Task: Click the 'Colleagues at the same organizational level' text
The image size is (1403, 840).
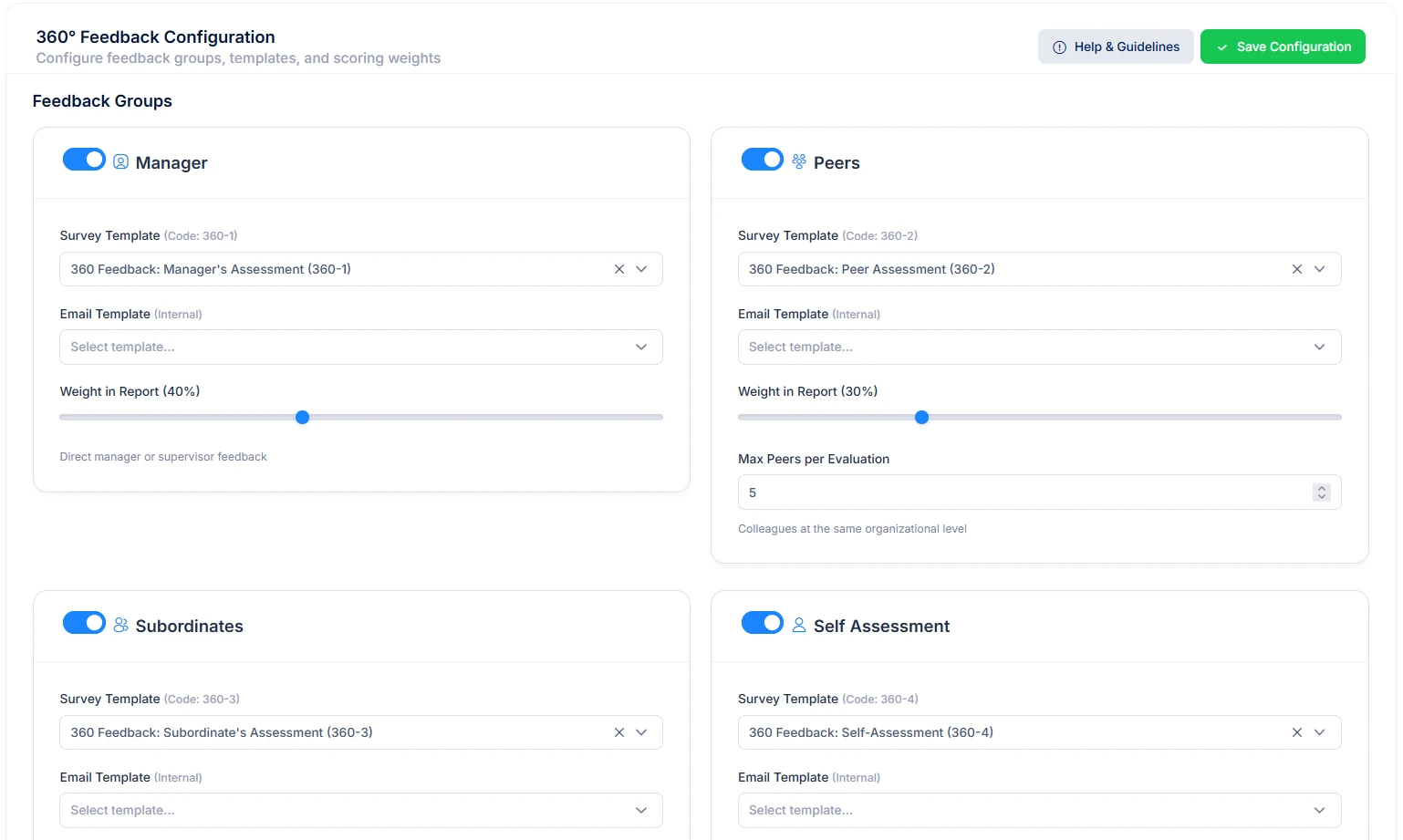Action: pyautogui.click(x=852, y=529)
